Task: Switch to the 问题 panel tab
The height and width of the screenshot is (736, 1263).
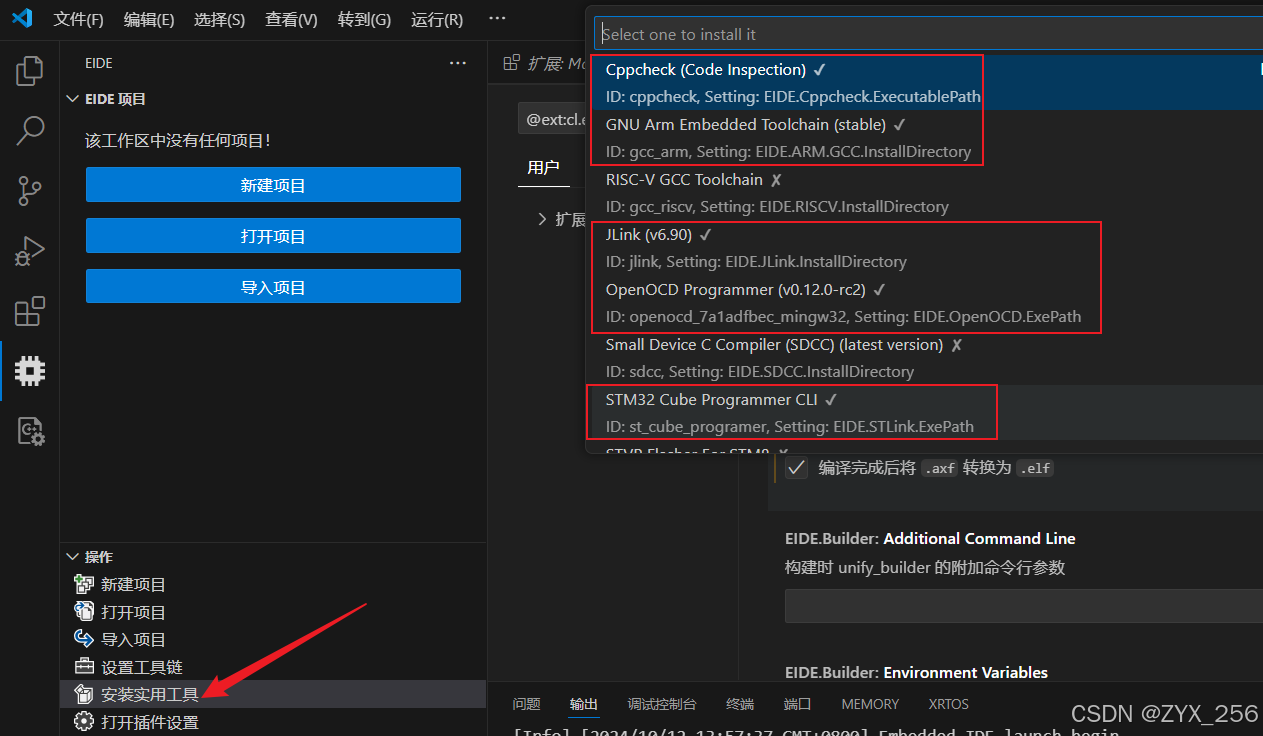Action: [526, 704]
